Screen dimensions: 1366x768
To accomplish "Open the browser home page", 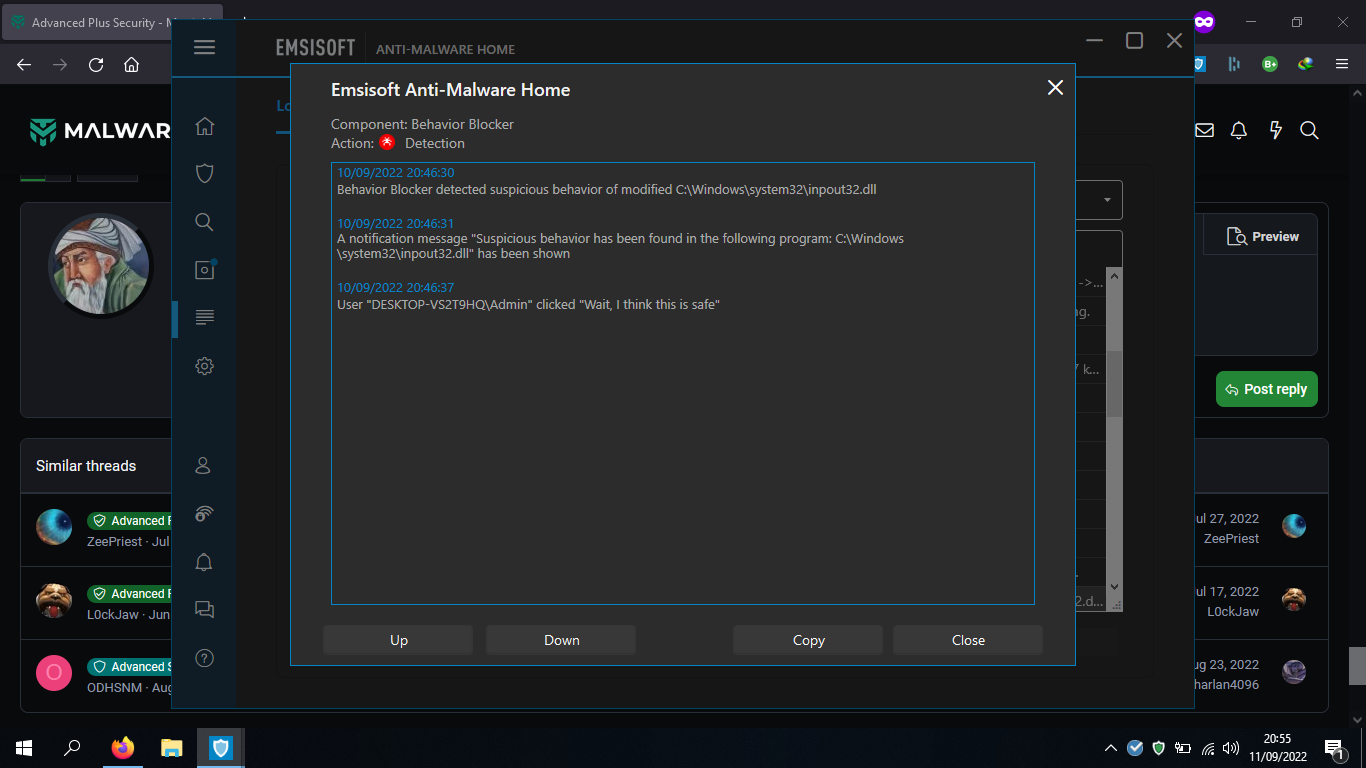I will (x=131, y=64).
